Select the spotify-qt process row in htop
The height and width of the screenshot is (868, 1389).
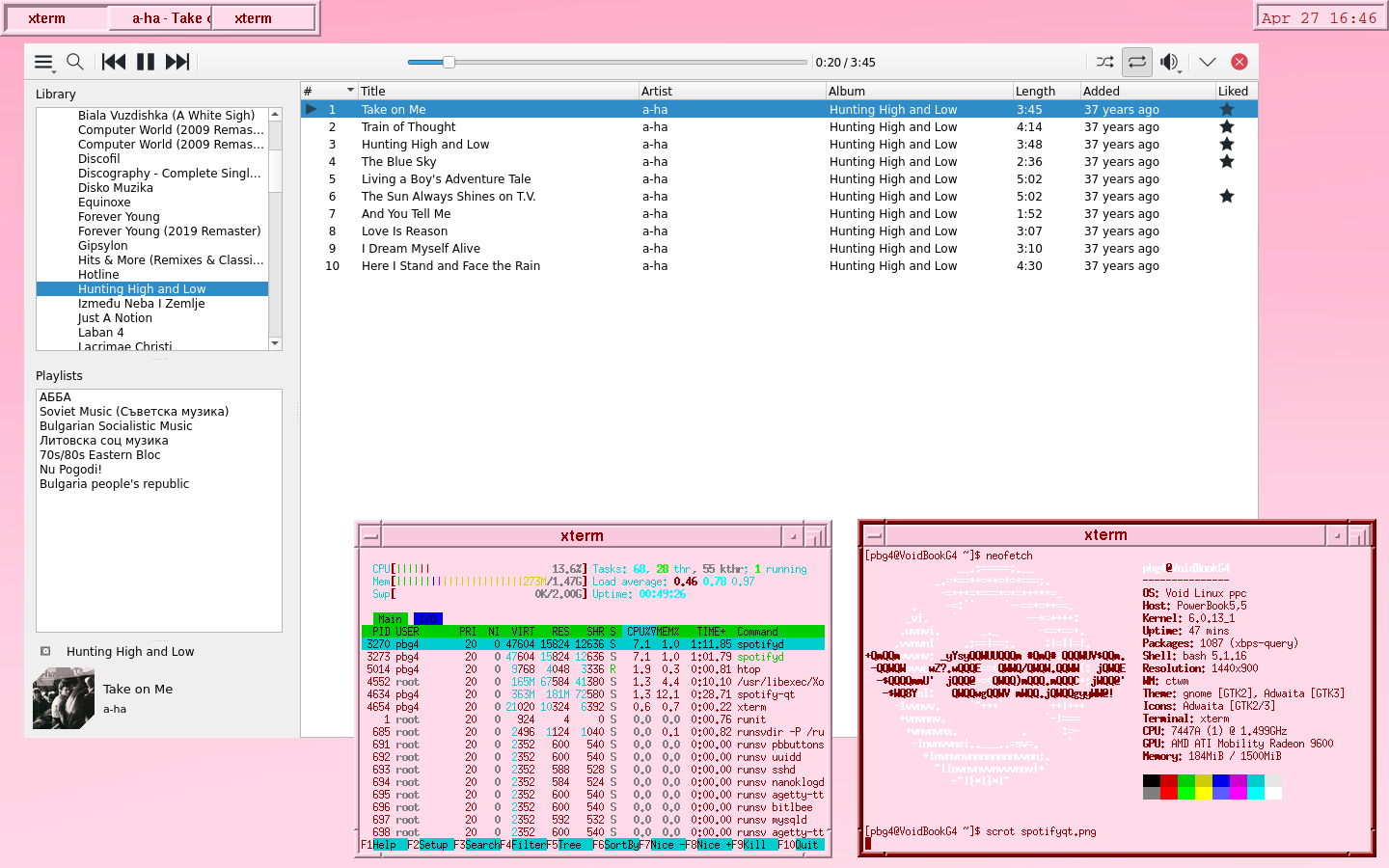[593, 694]
